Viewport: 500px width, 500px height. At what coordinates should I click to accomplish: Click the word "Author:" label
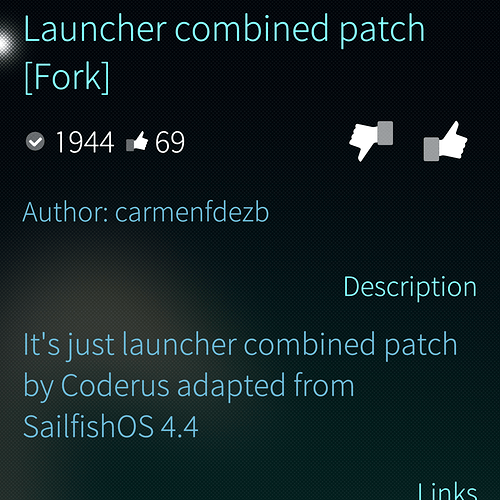click(x=65, y=212)
